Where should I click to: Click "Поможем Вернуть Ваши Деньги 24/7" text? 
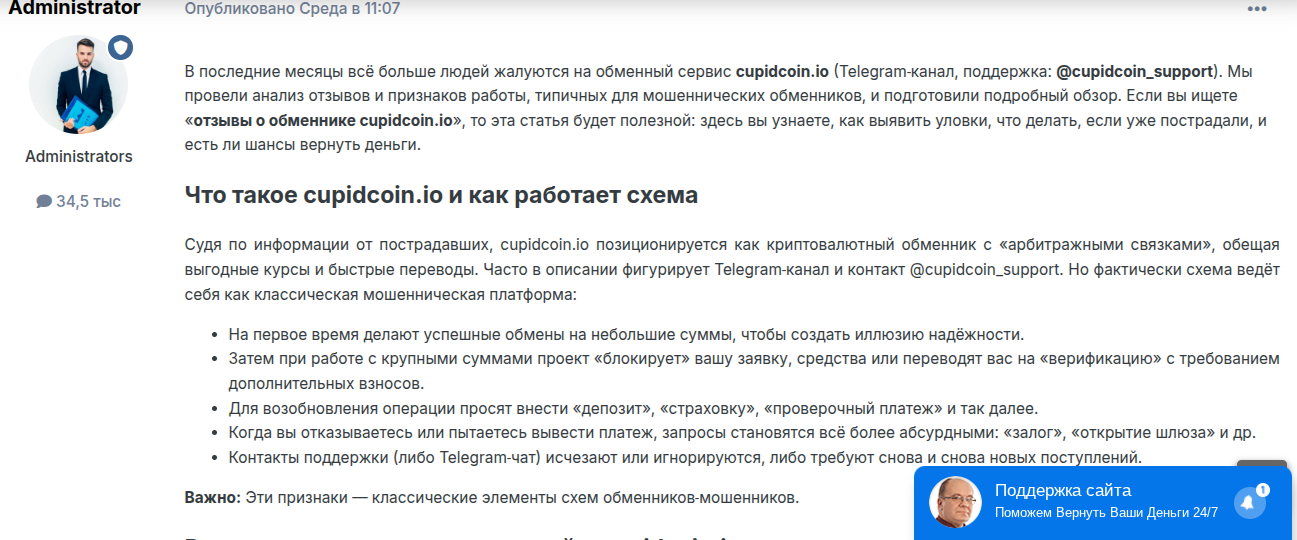[x=1106, y=513]
